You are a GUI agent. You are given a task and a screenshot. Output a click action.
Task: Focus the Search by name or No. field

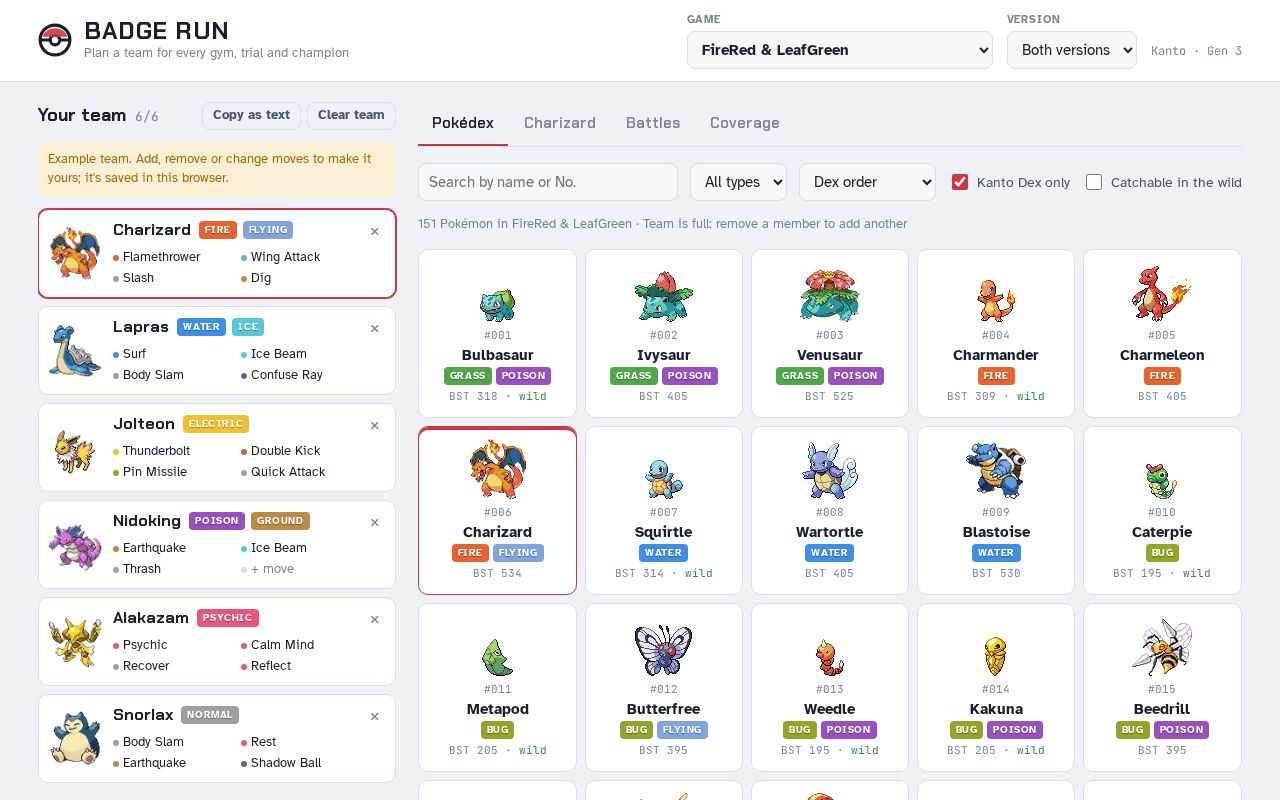click(548, 182)
